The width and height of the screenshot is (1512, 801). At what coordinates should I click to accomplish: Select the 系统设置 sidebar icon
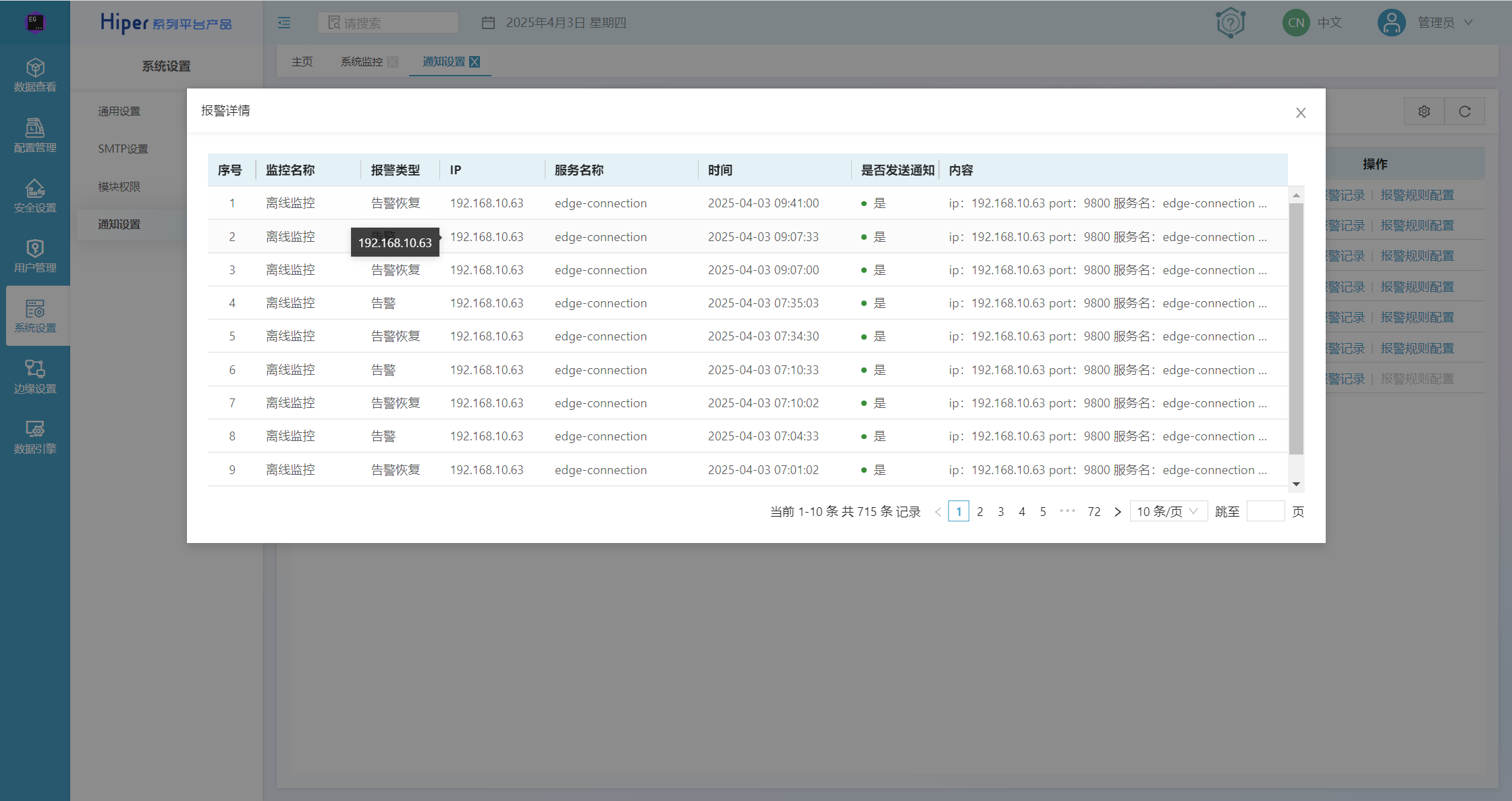click(35, 316)
